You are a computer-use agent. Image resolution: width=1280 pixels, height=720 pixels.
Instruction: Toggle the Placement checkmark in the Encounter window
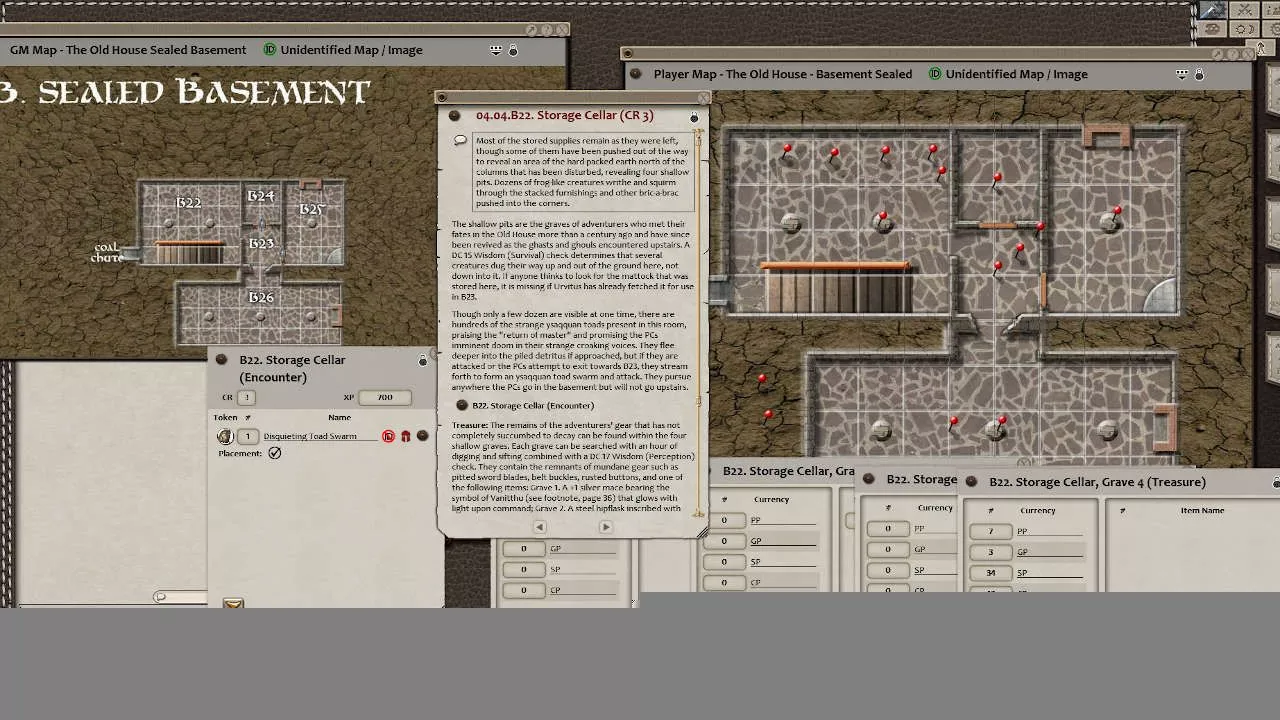click(x=275, y=453)
